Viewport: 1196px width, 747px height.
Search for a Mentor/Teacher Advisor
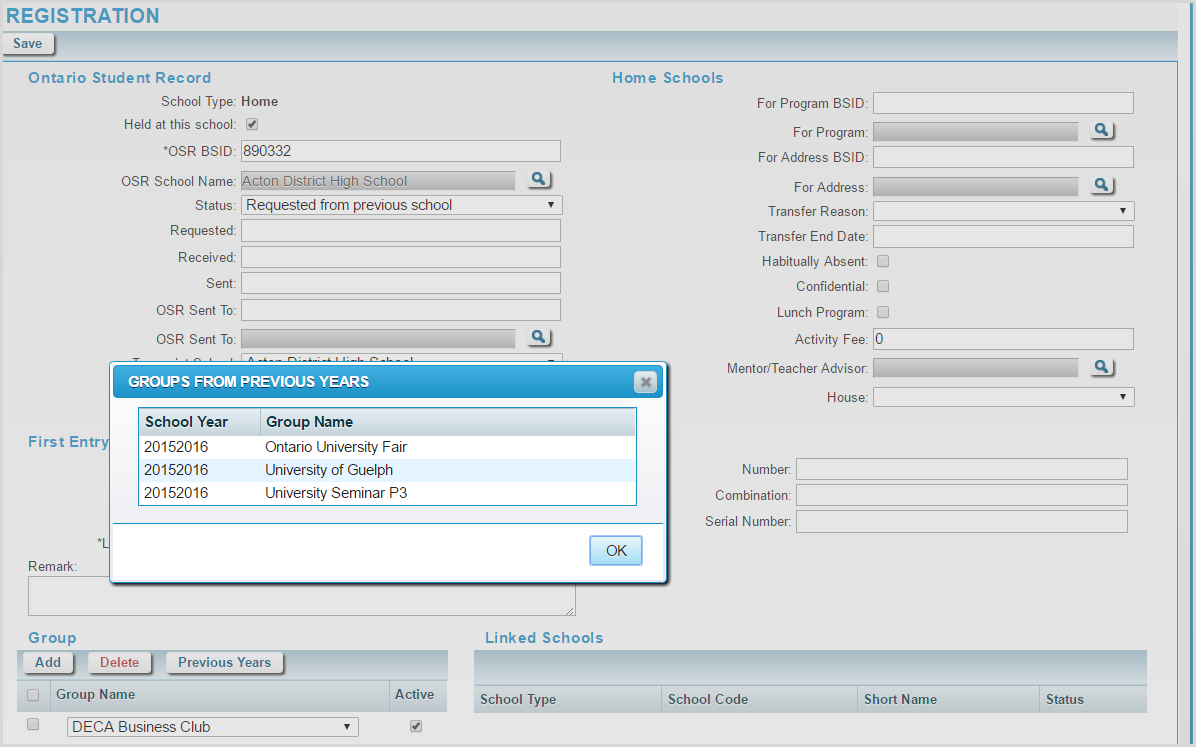coord(1101,367)
